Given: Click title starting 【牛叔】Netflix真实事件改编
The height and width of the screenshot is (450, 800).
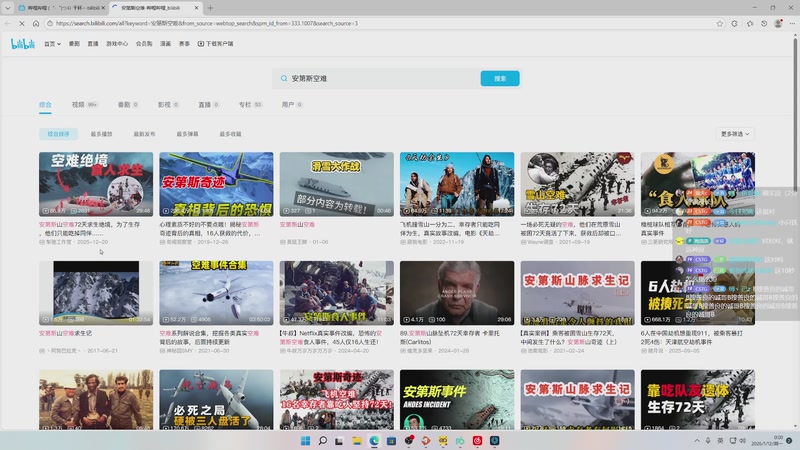Looking at the screenshot, I should pos(331,337).
